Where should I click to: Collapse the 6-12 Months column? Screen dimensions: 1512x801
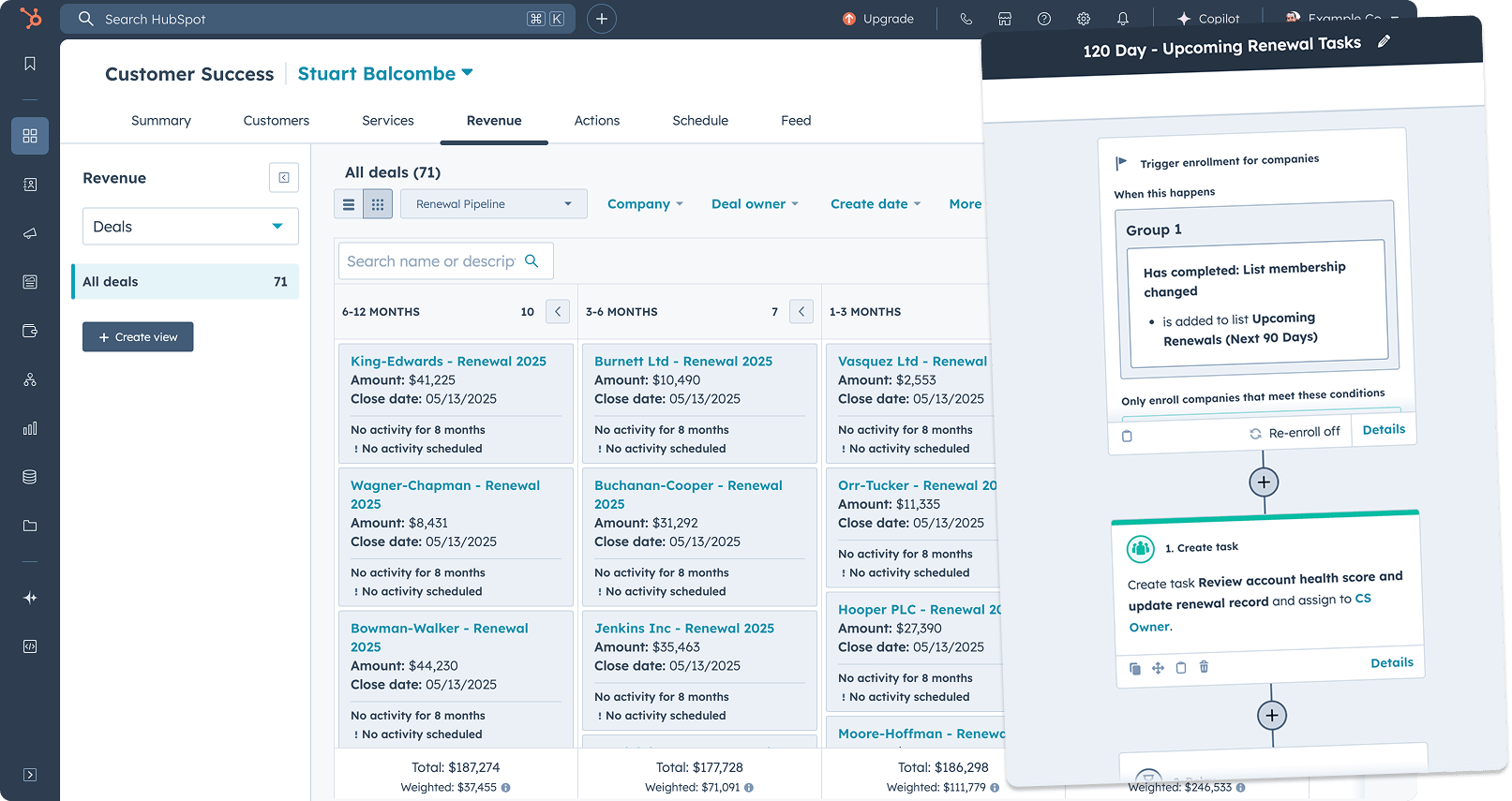point(558,312)
